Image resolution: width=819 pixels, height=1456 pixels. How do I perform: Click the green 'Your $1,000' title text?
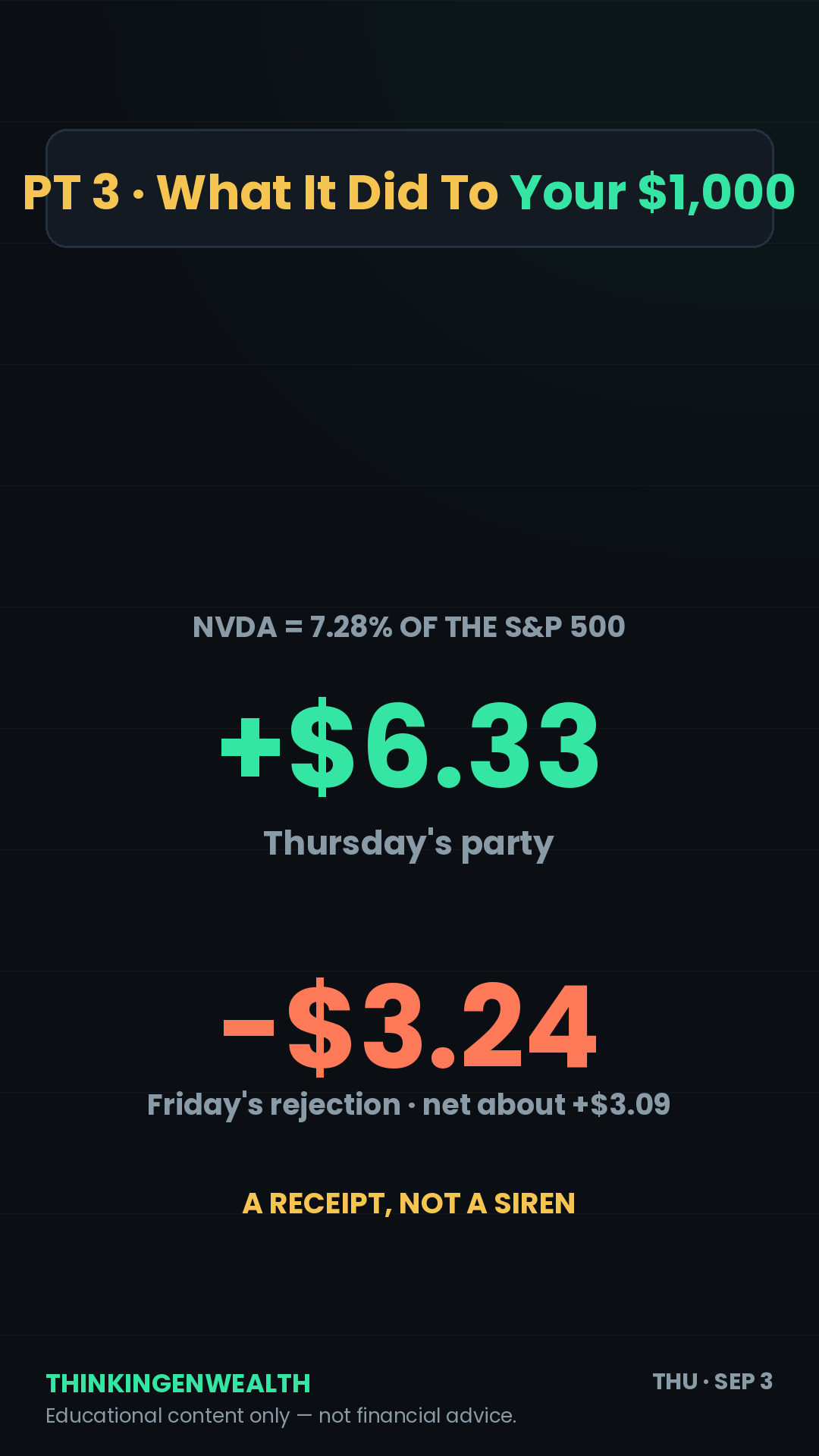pyautogui.click(x=653, y=192)
